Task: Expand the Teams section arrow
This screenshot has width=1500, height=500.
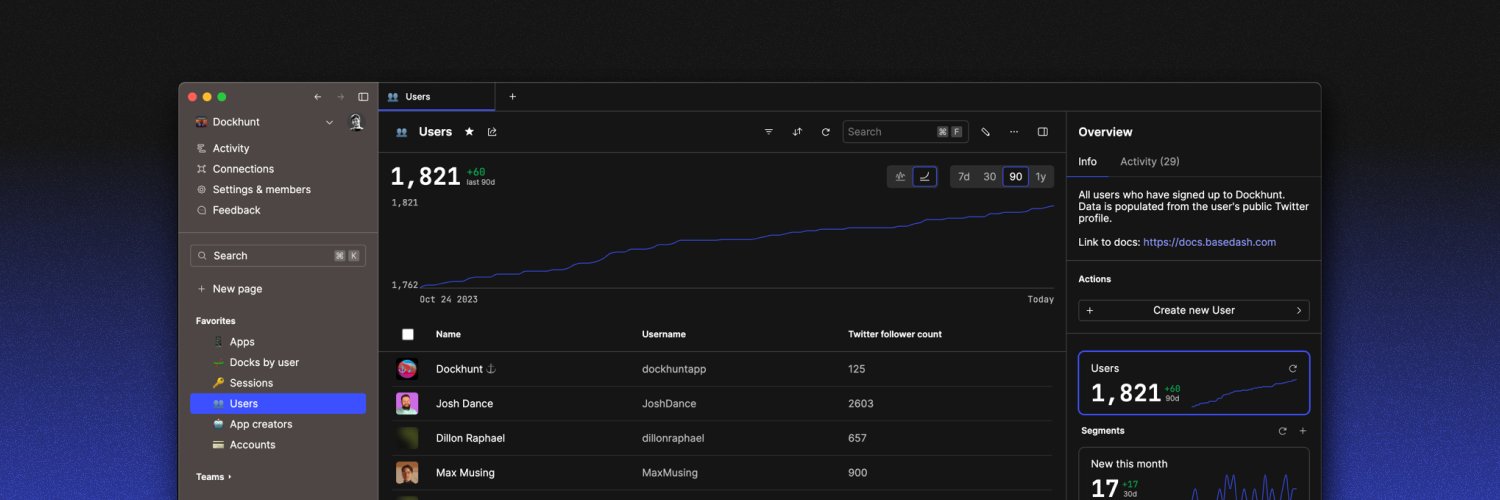Action: pyautogui.click(x=230, y=477)
